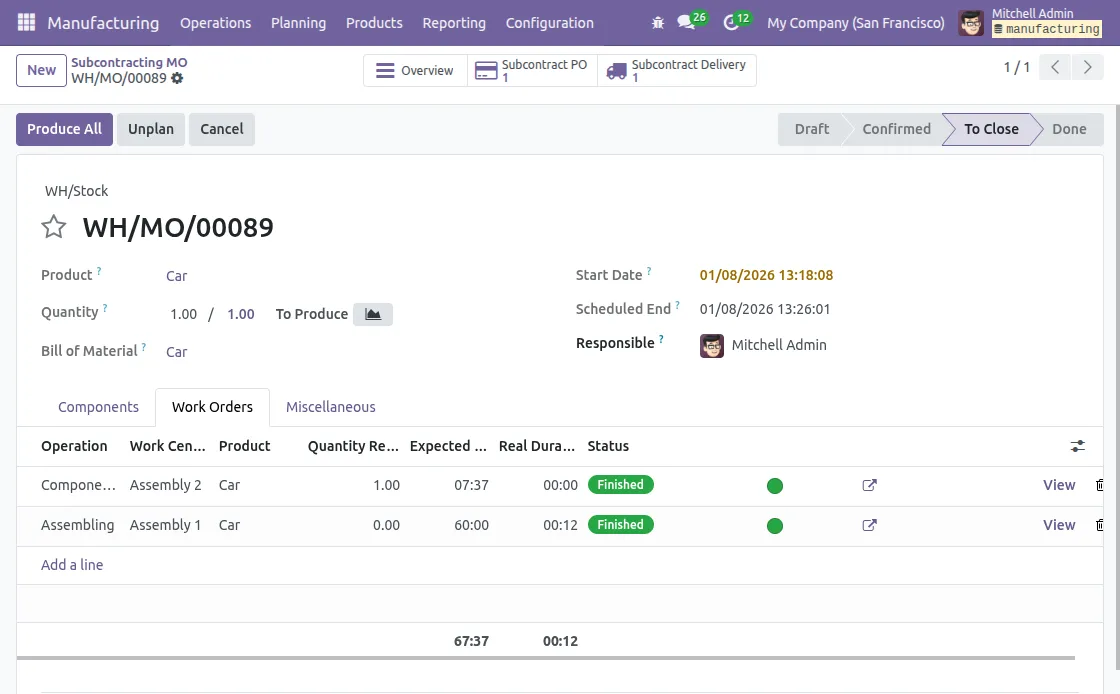Open the forecast chart icon next to To Produce
Image resolution: width=1120 pixels, height=694 pixels.
click(372, 314)
